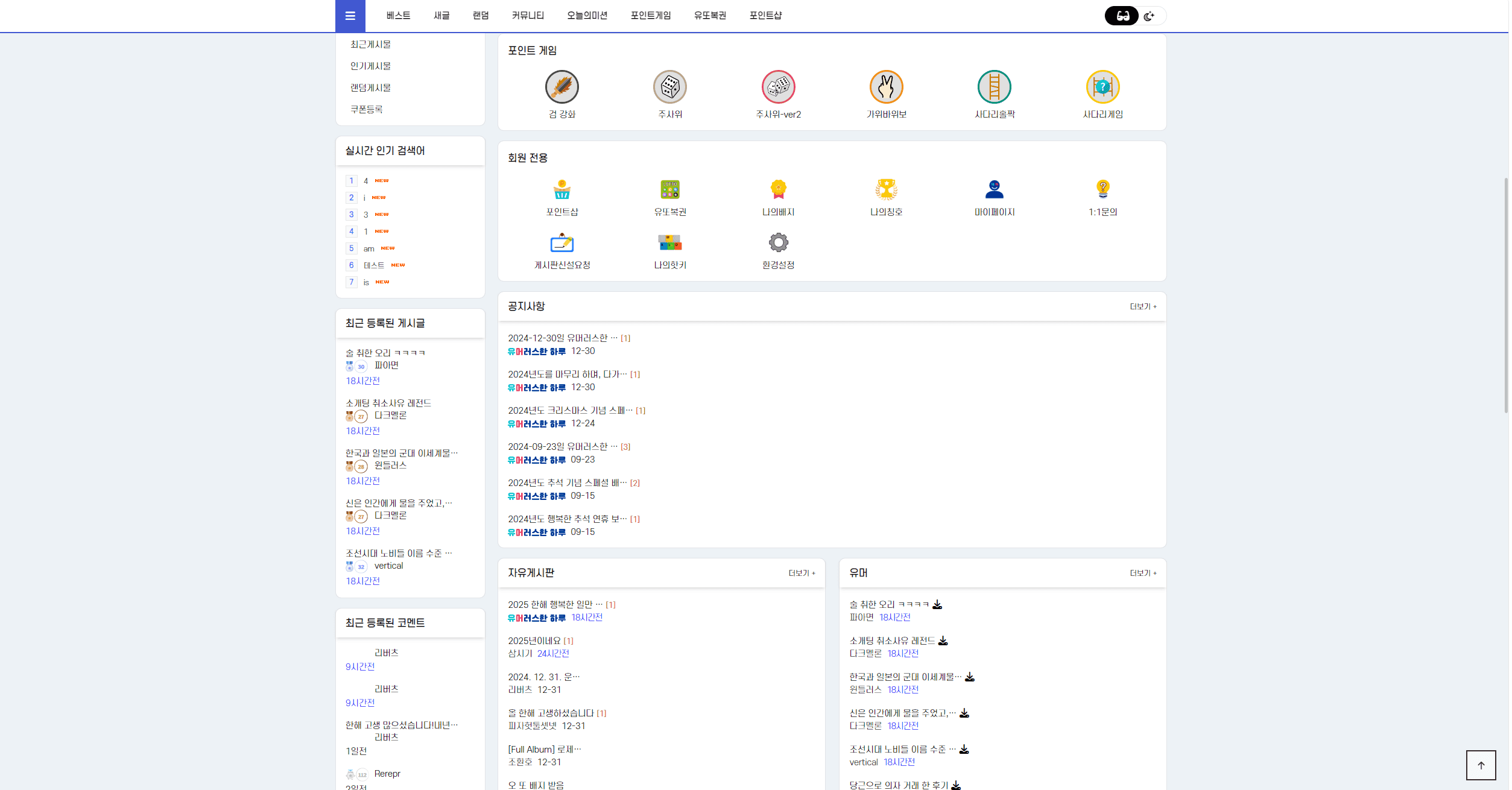
Task: Expand 자유게시판 via 더보기 +
Action: pyautogui.click(x=802, y=574)
